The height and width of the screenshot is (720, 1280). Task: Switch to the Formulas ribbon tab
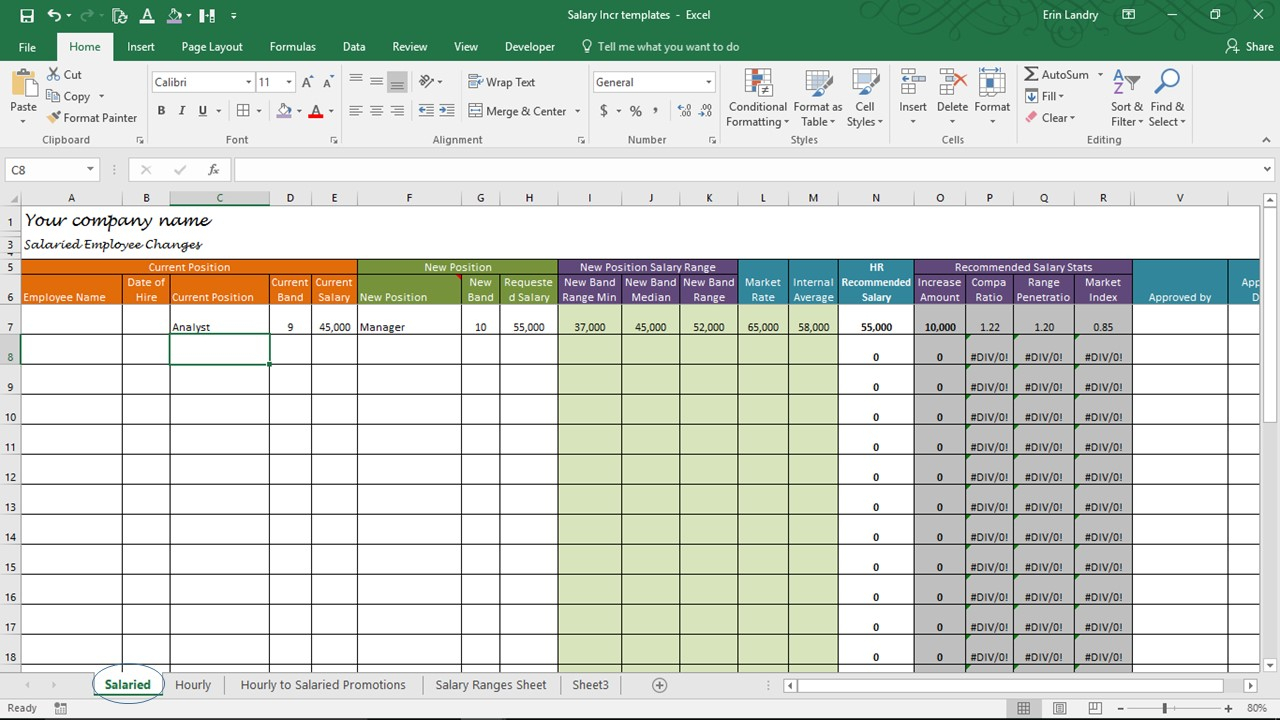[292, 46]
